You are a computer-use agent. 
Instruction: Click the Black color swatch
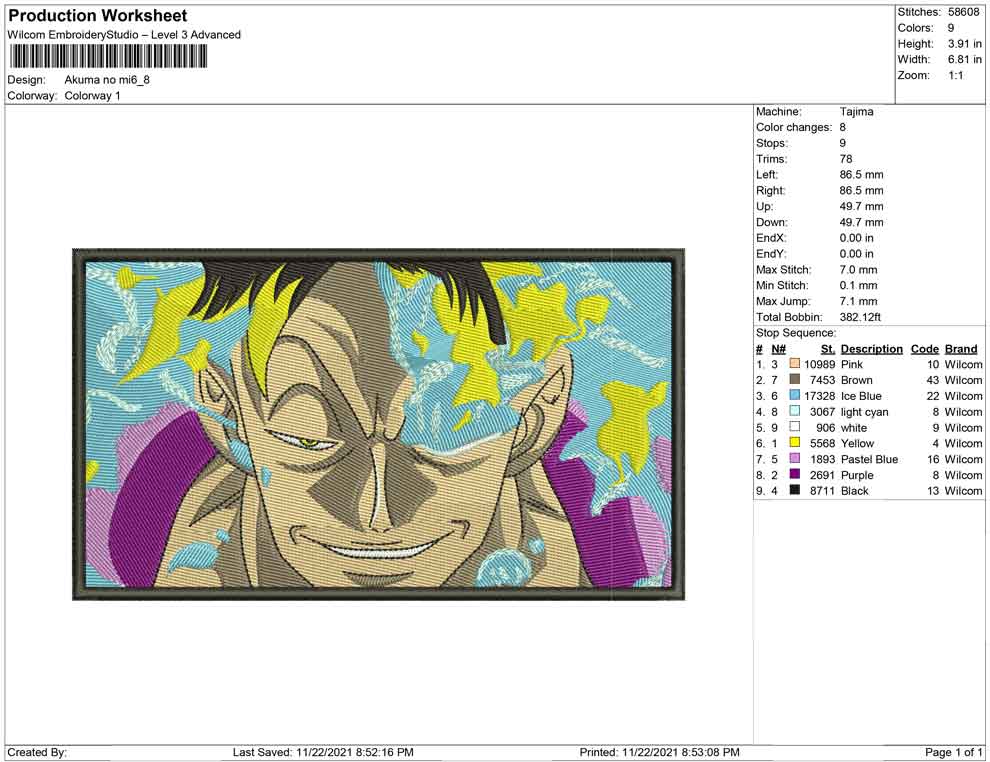click(795, 490)
